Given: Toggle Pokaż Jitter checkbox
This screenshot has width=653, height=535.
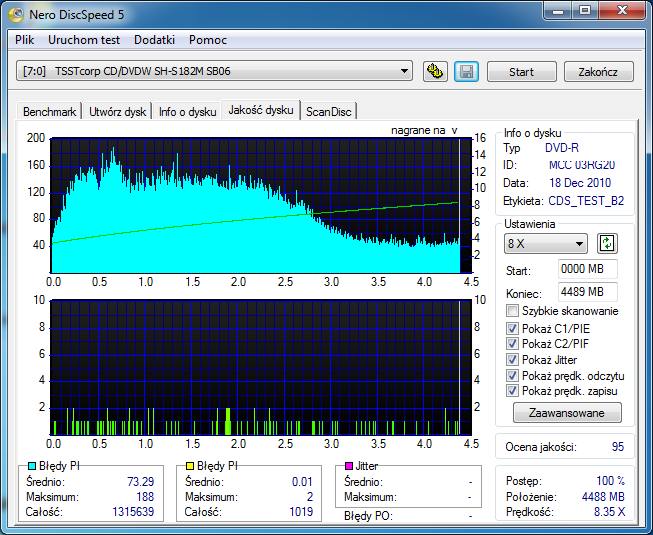Looking at the screenshot, I should click(512, 359).
